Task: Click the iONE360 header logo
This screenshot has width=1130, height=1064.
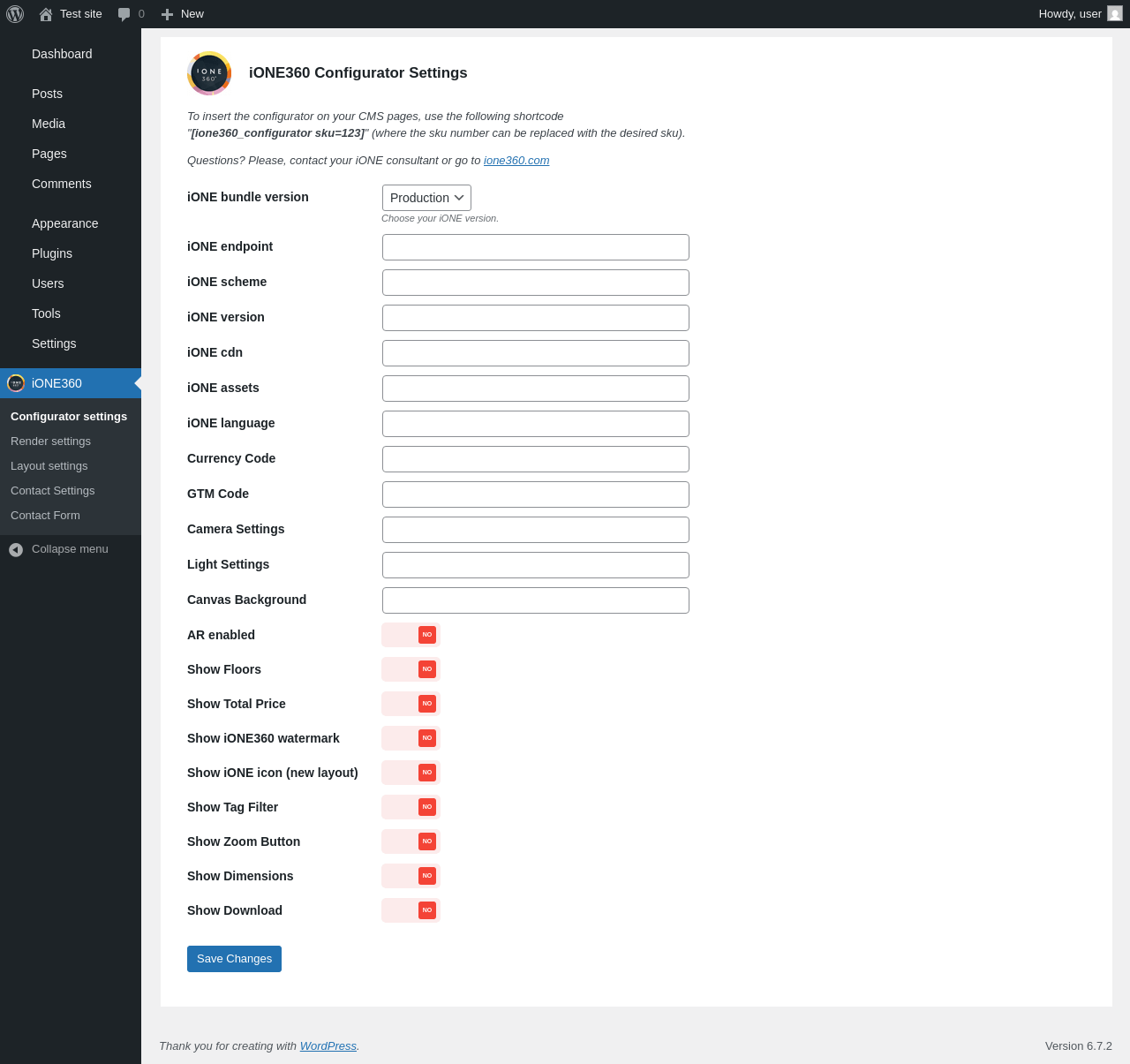Action: click(x=209, y=73)
